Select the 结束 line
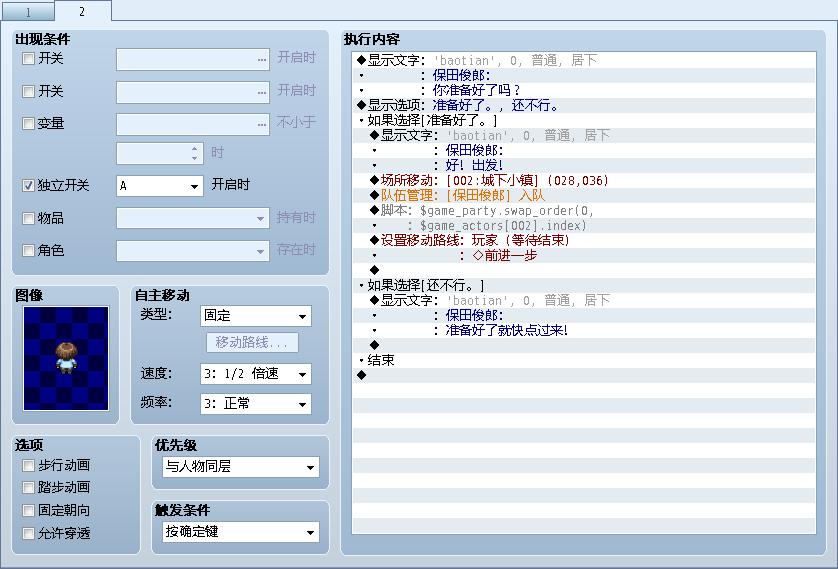 584,360
